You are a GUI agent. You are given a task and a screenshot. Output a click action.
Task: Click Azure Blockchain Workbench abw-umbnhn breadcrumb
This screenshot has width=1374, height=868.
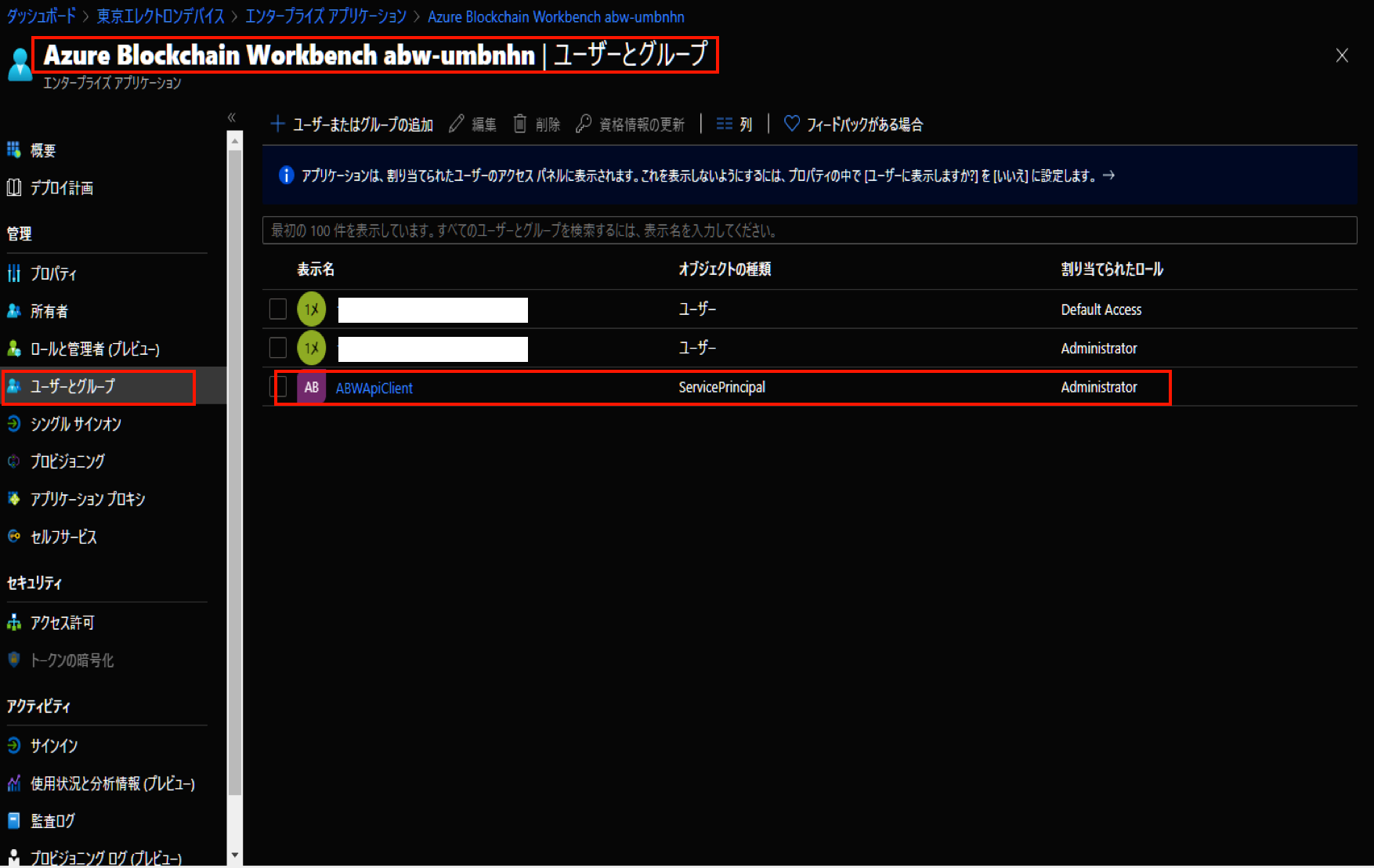point(556,16)
